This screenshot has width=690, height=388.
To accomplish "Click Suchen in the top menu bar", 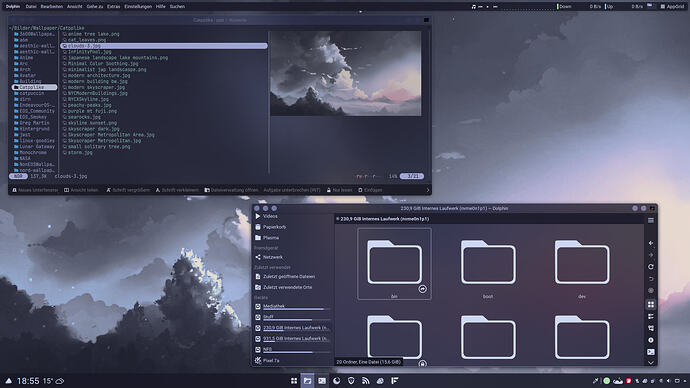I will [x=177, y=7].
